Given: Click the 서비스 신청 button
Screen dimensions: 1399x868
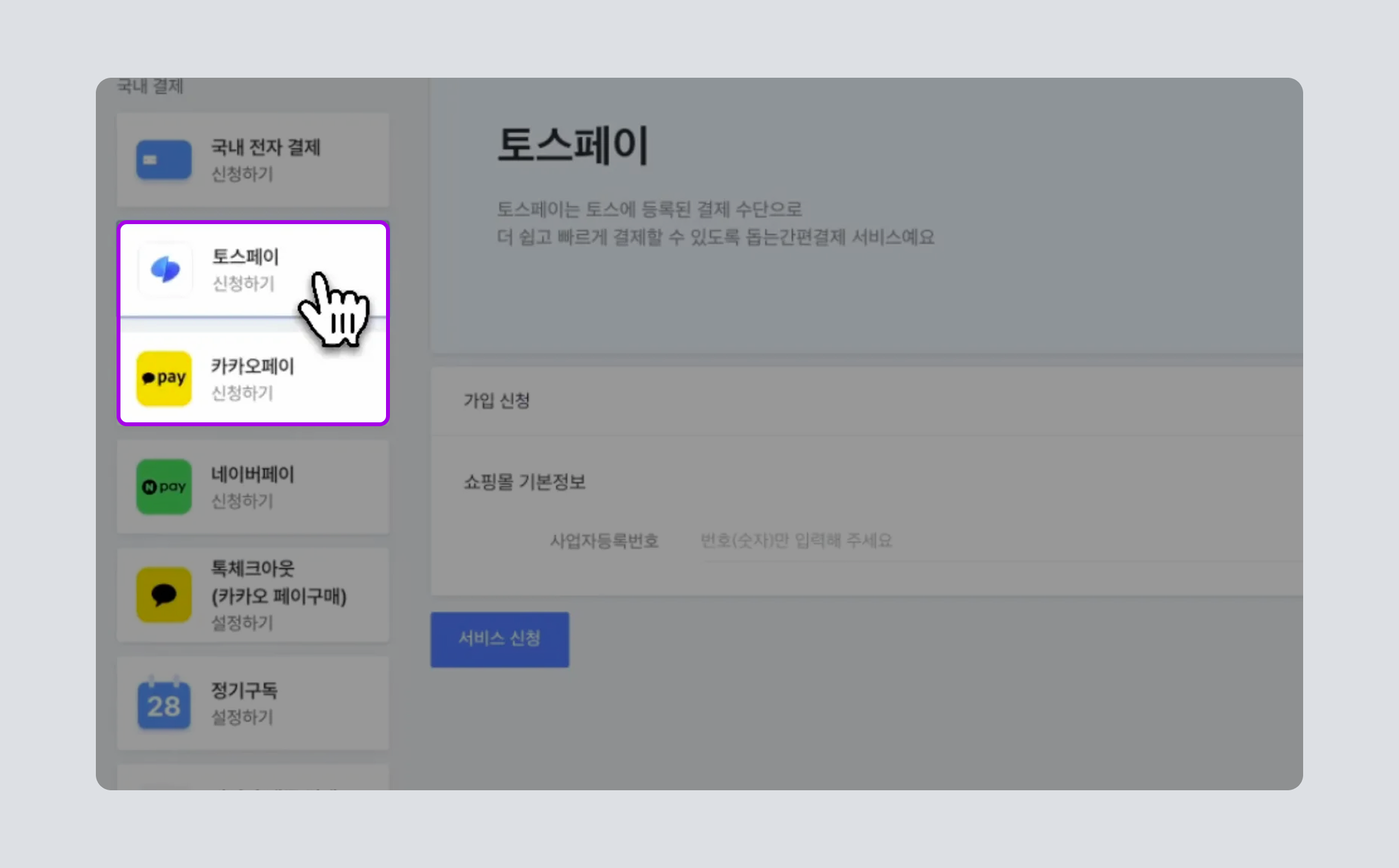Looking at the screenshot, I should 500,639.
